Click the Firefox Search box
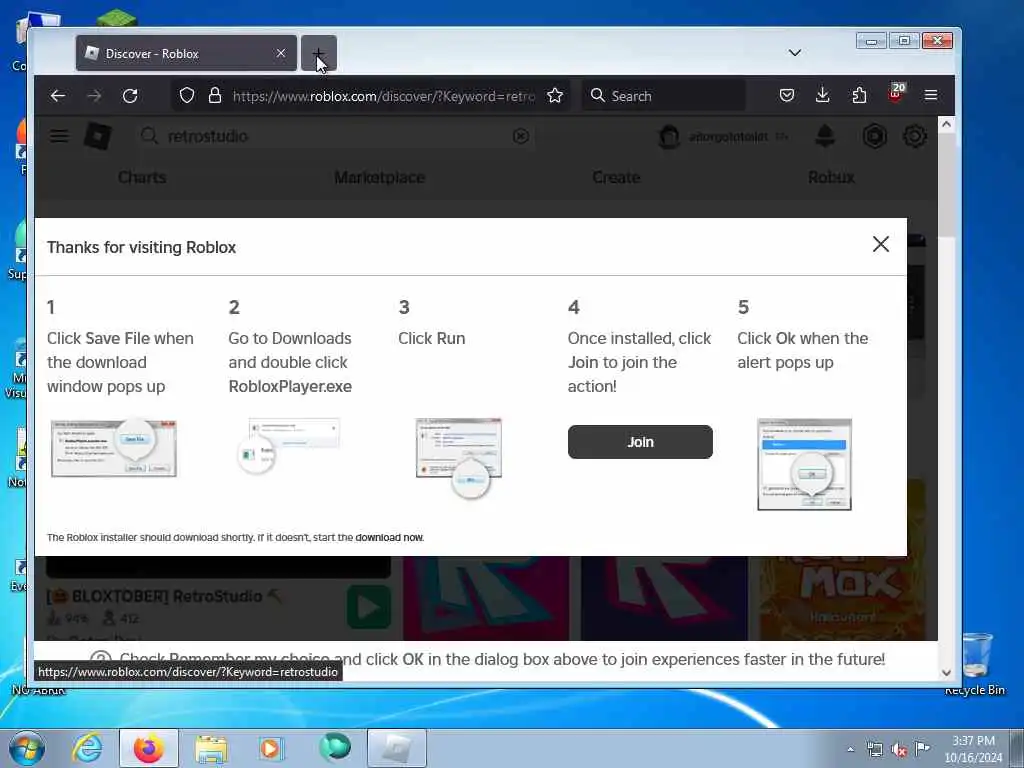This screenshot has width=1024, height=768. pos(664,96)
